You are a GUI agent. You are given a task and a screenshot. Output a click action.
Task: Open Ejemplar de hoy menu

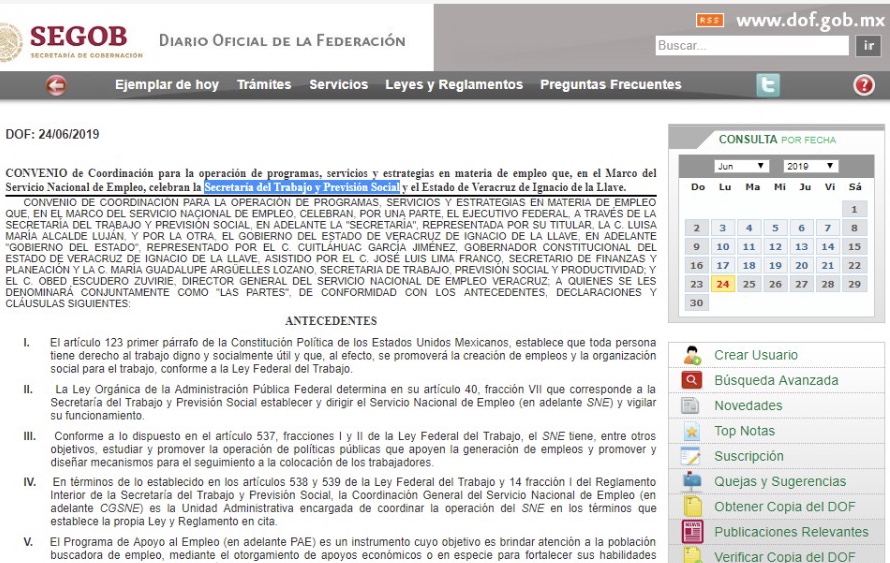click(167, 85)
